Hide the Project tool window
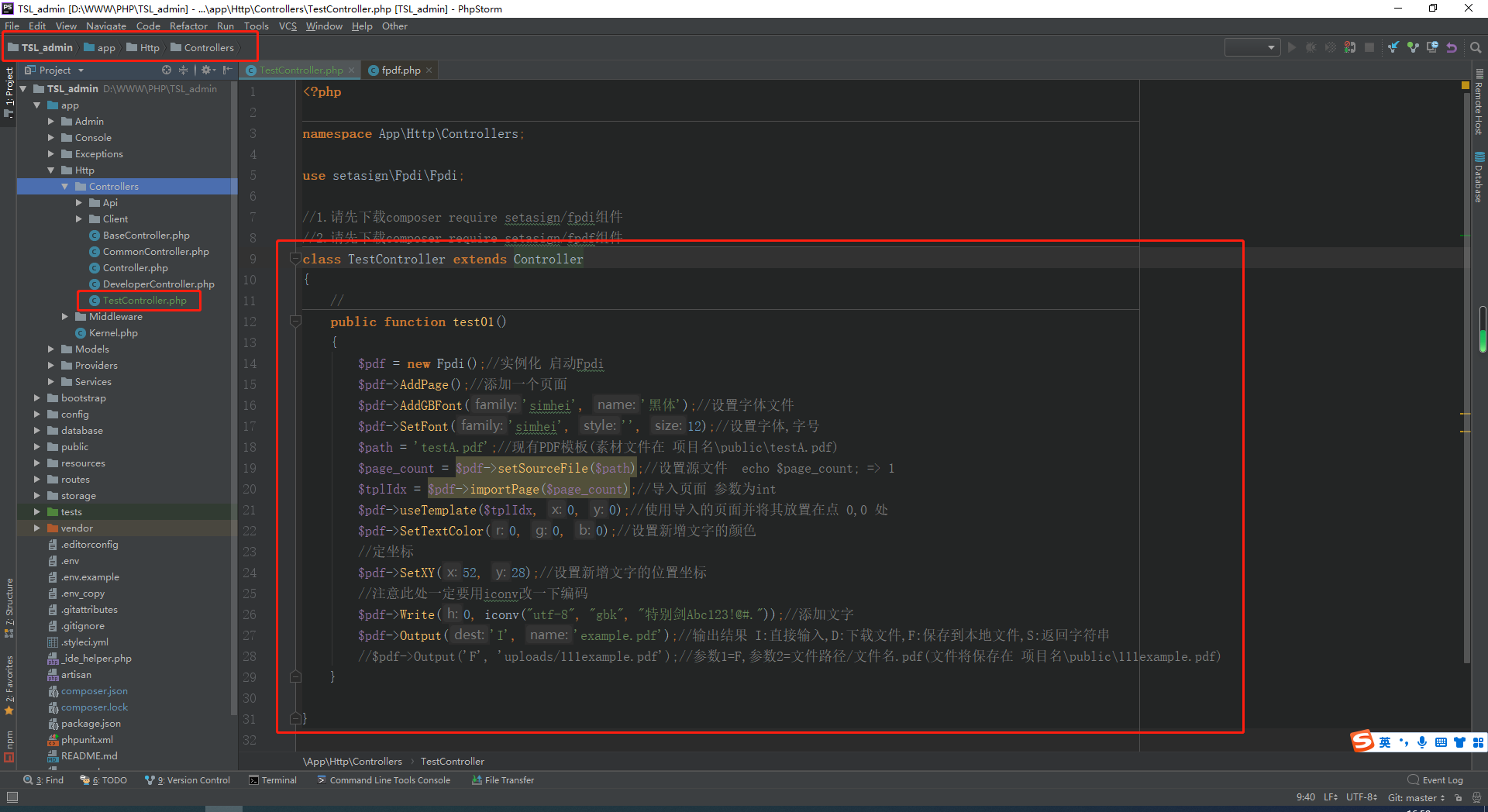Image resolution: width=1488 pixels, height=812 pixels. pos(227,70)
